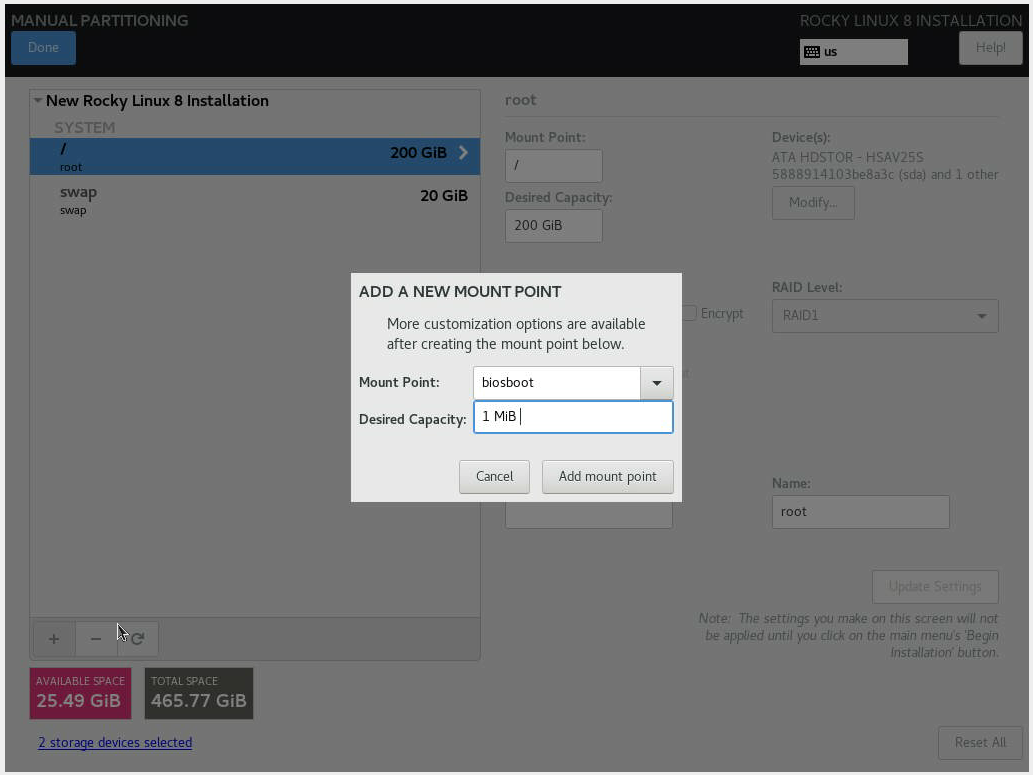The height and width of the screenshot is (775, 1033).
Task: Click the minus icon to remove mount point
Action: [x=96, y=639]
